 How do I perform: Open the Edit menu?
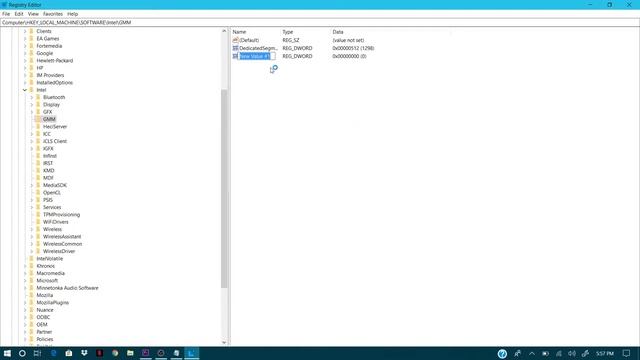(19, 14)
